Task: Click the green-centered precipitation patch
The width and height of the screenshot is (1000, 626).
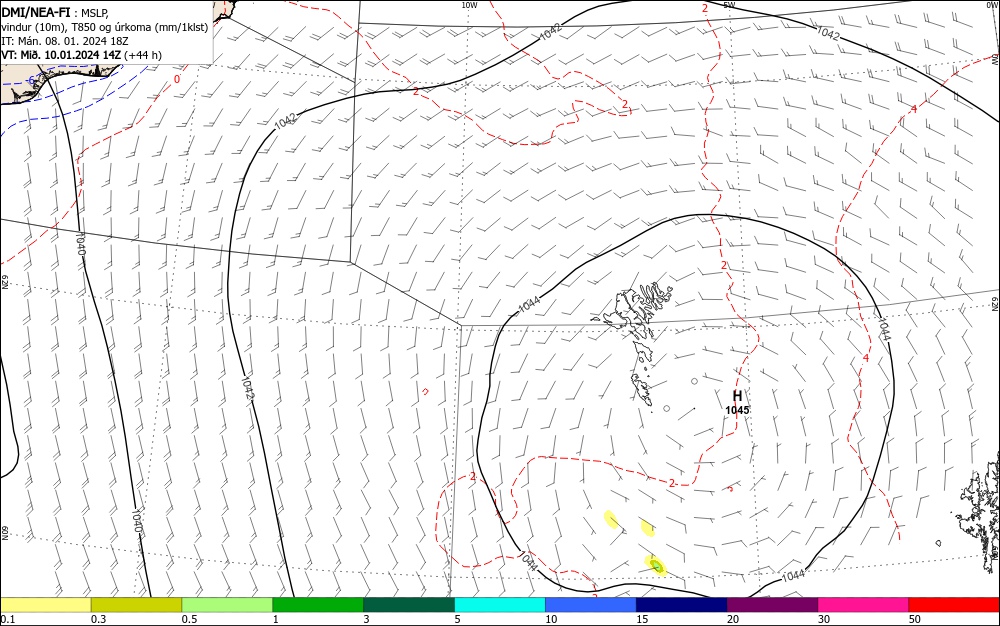Action: 656,565
